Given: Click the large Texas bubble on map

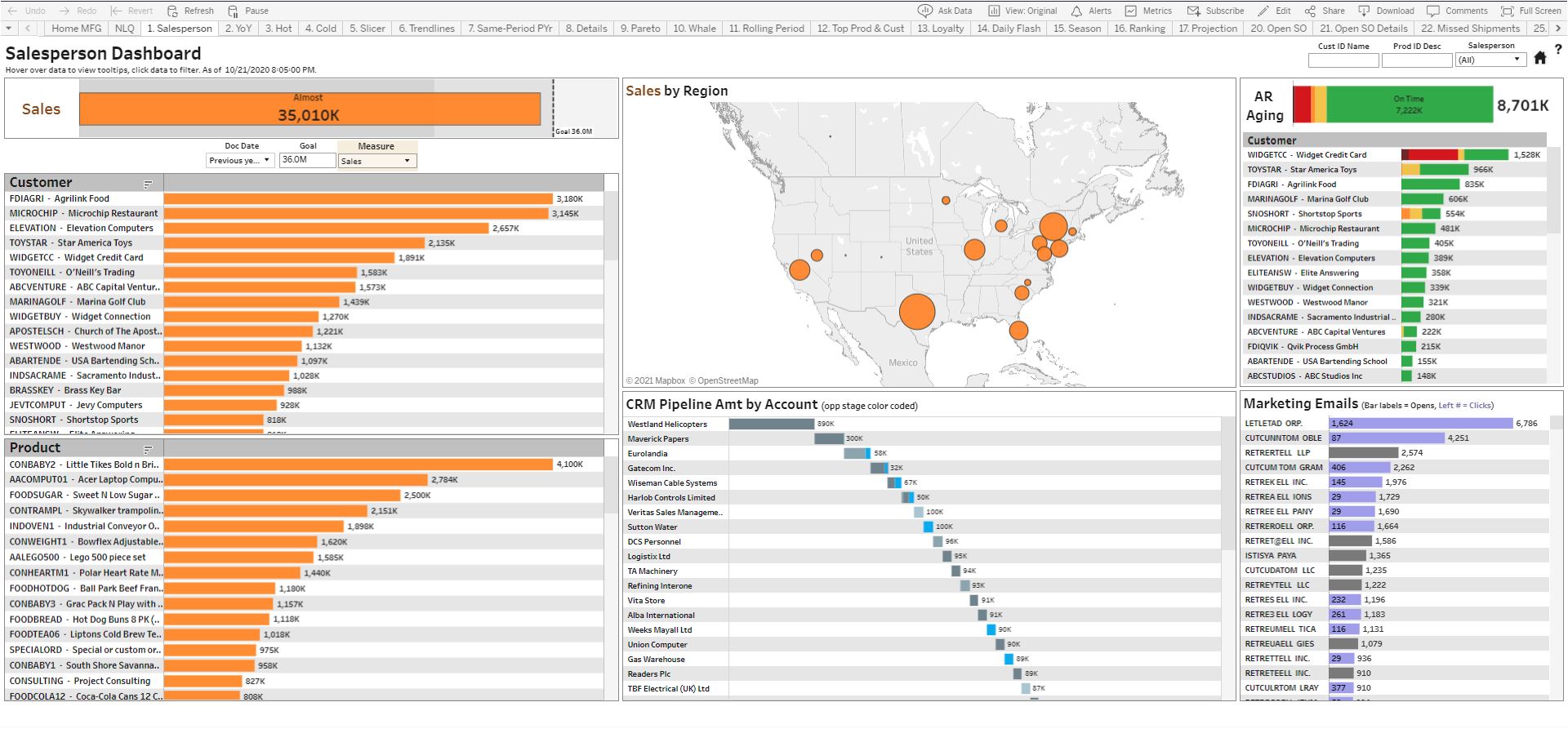Looking at the screenshot, I should point(917,312).
